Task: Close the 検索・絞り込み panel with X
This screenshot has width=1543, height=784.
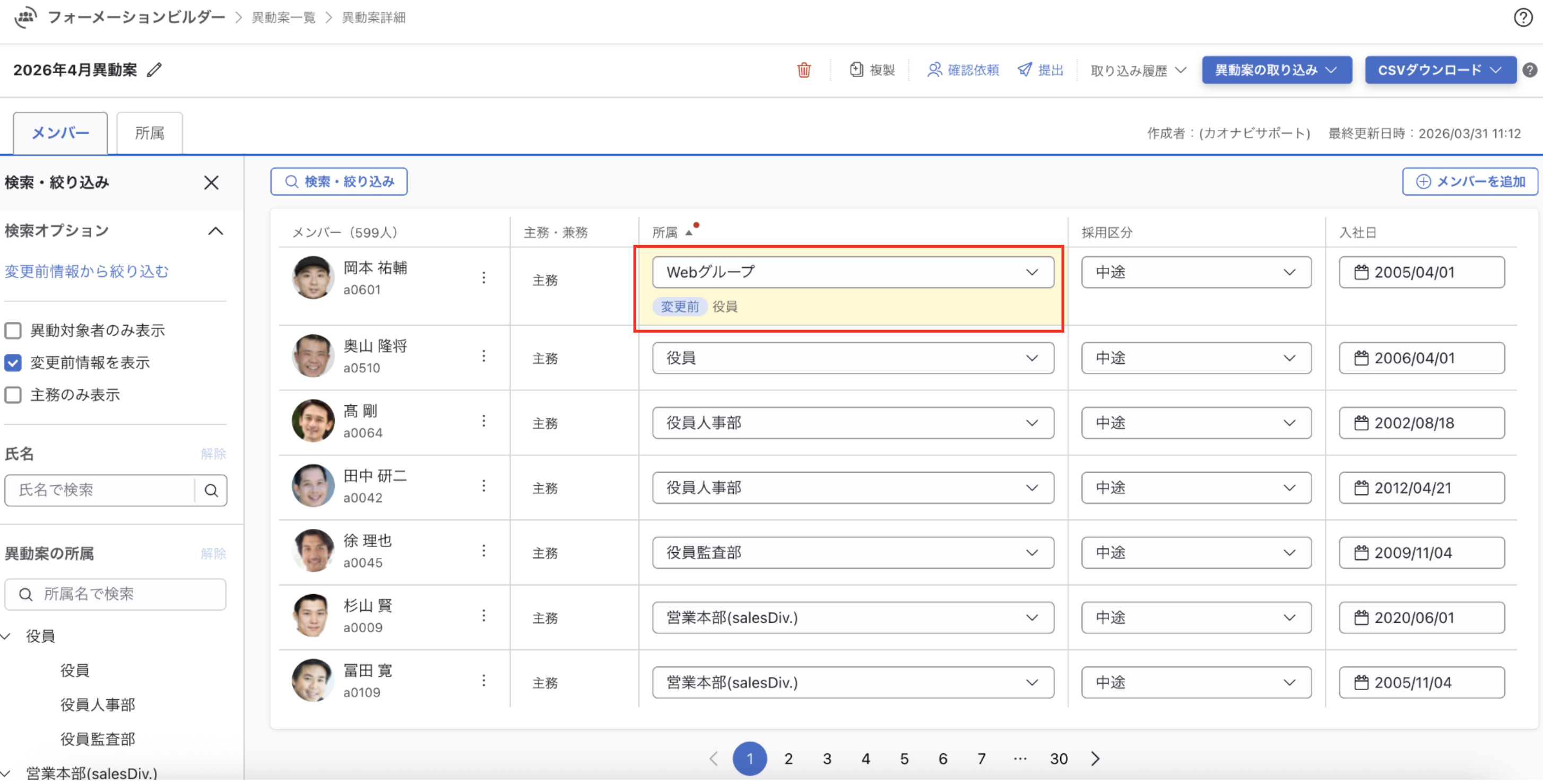Action: tap(211, 182)
